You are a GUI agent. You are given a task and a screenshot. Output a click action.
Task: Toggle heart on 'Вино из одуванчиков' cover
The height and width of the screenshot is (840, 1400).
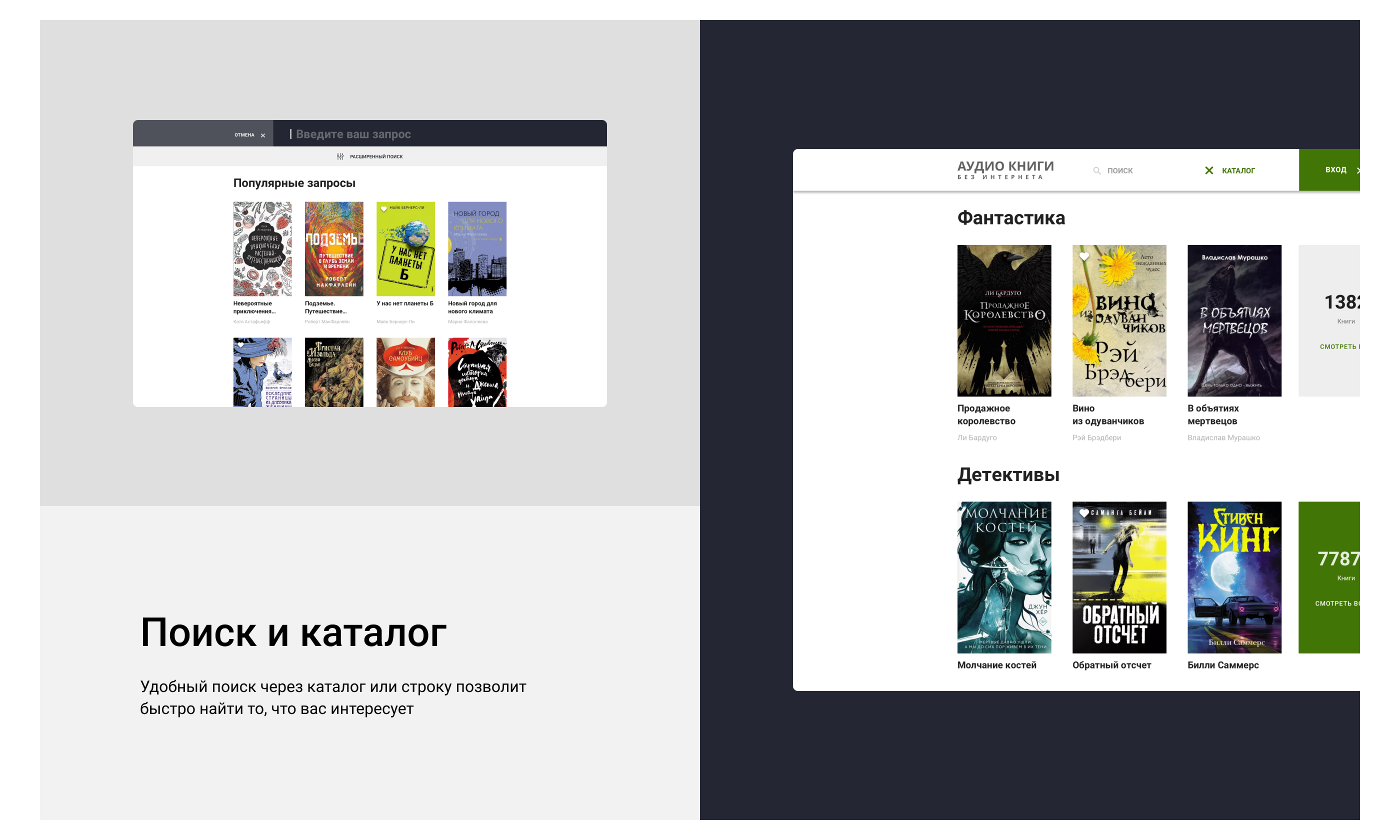(1083, 256)
